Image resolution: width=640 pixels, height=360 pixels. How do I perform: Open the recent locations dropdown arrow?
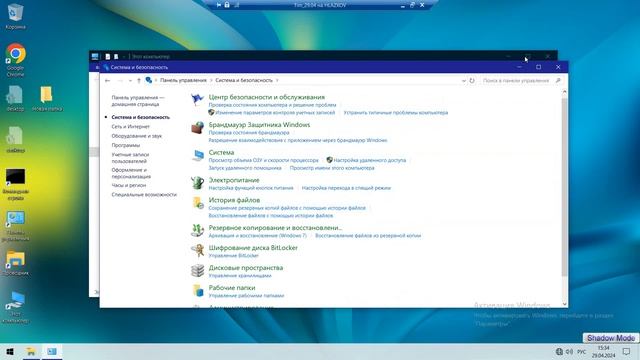130,81
